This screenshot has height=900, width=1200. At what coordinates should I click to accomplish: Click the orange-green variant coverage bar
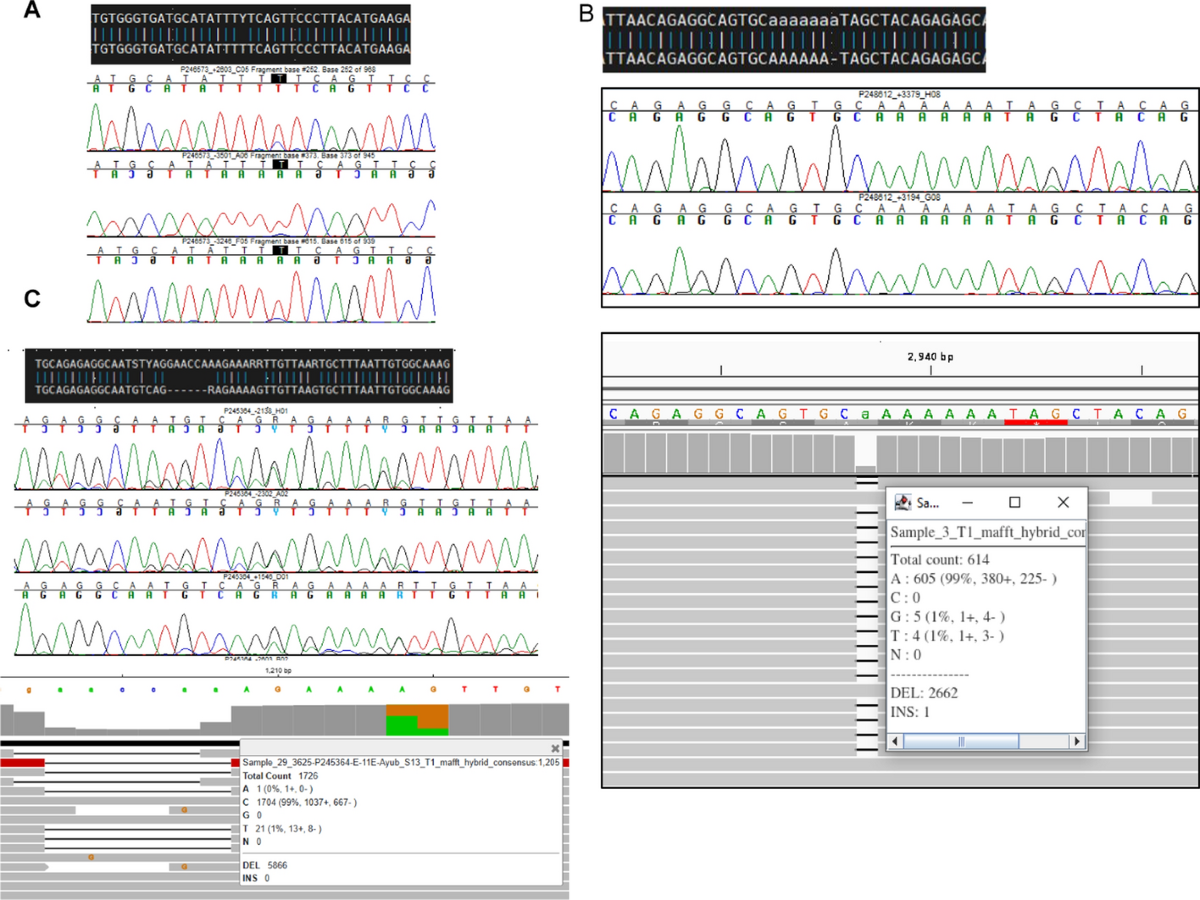417,718
